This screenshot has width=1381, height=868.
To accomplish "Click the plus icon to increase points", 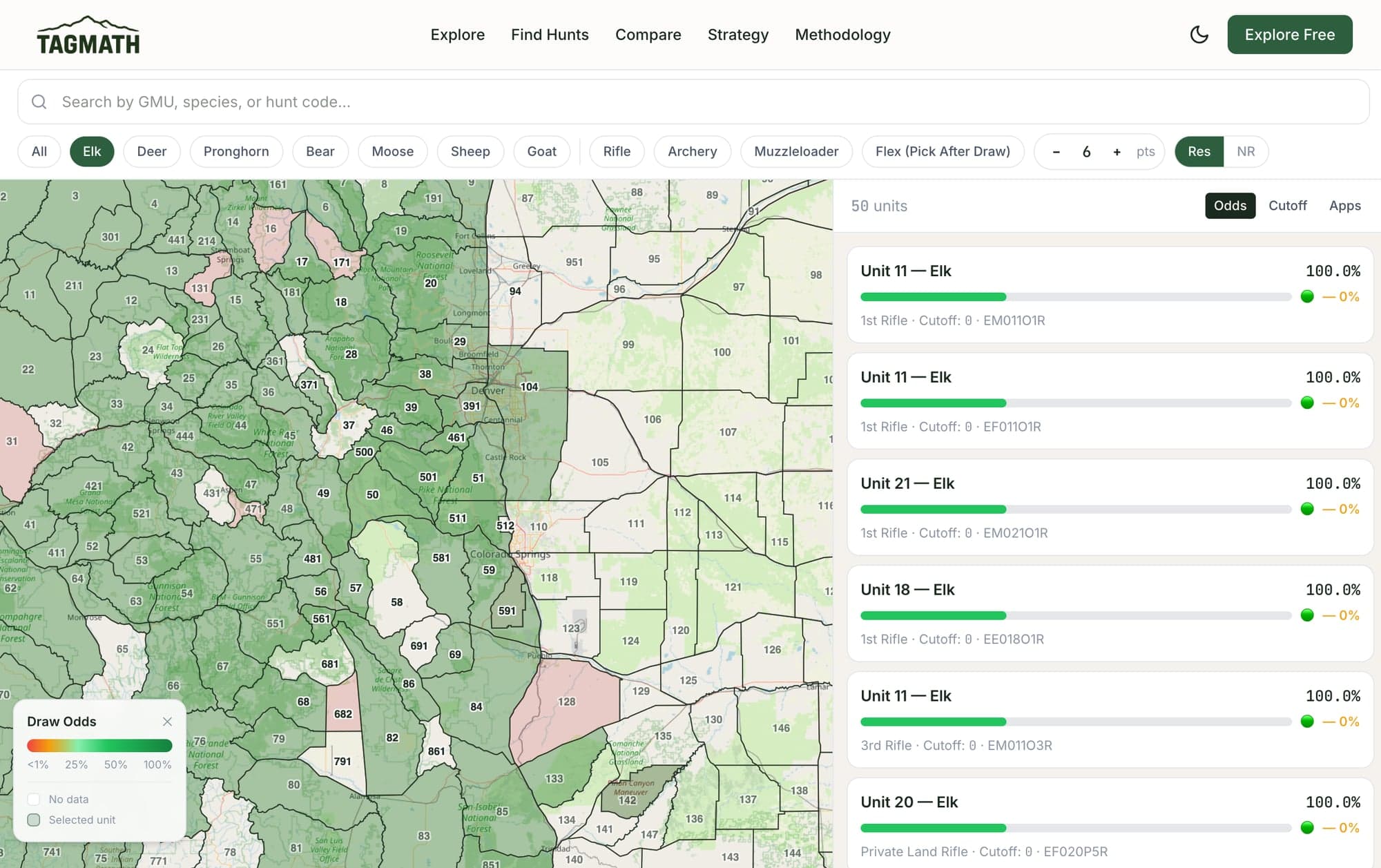I will click(x=1117, y=151).
